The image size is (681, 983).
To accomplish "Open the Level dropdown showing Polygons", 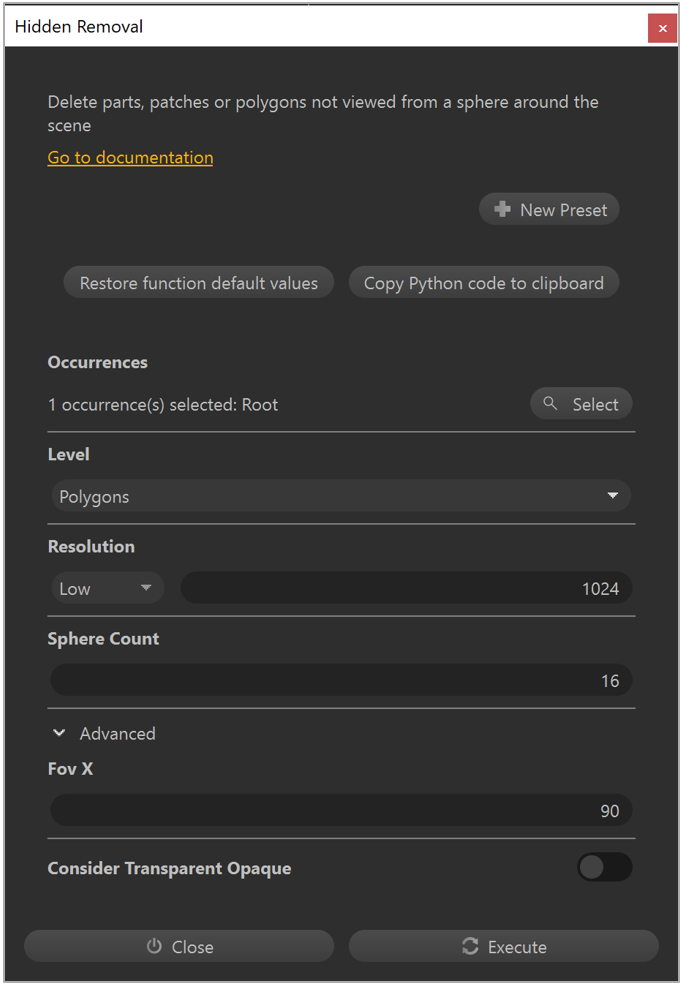I will pos(341,497).
